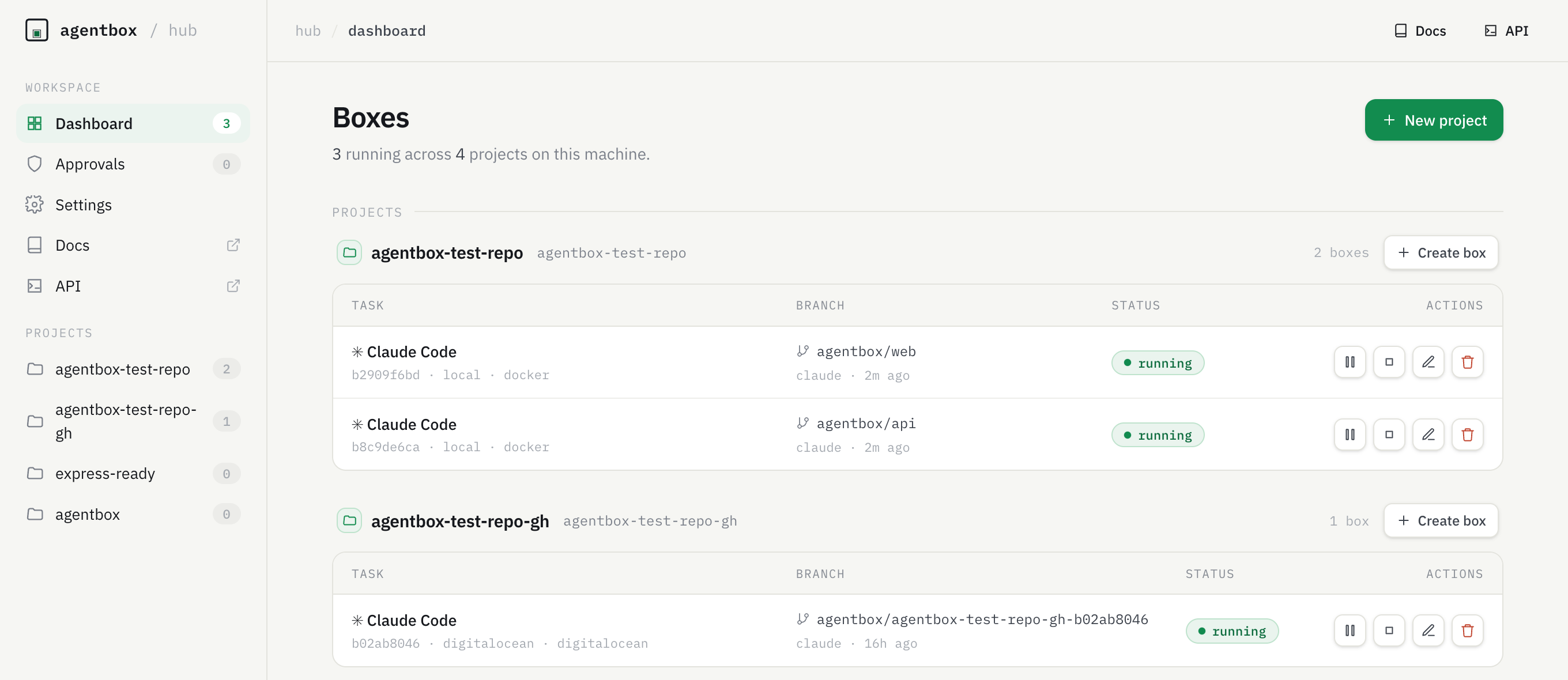Click the terminal icon in top-right API link
The image size is (1568, 680).
click(1491, 31)
